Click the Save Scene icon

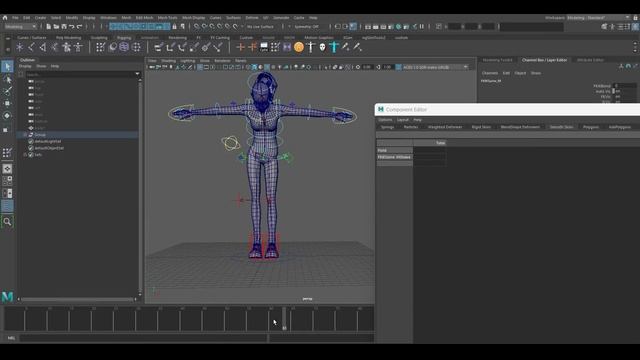(x=64, y=27)
